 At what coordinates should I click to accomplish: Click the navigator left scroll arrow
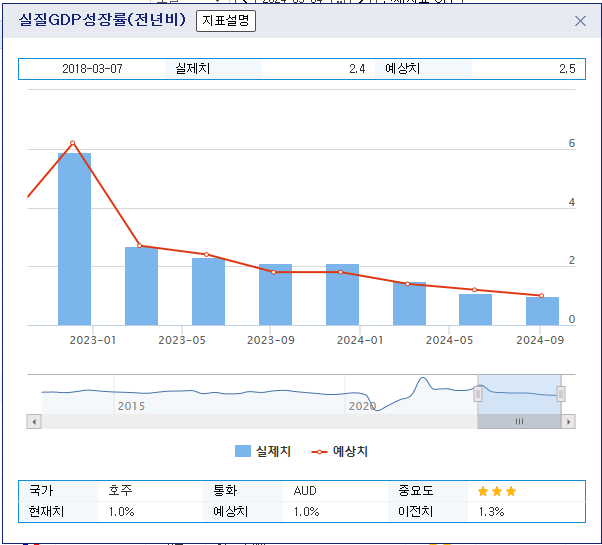point(34,422)
